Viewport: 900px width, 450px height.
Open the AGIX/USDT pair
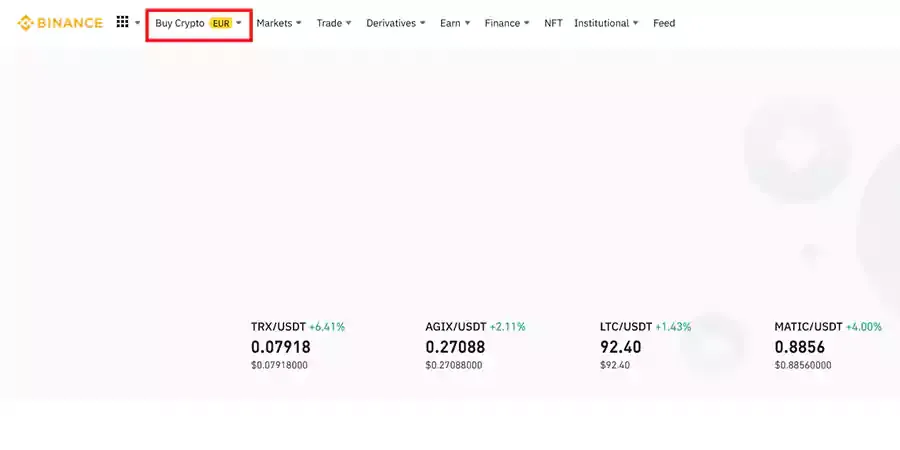pyautogui.click(x=456, y=327)
